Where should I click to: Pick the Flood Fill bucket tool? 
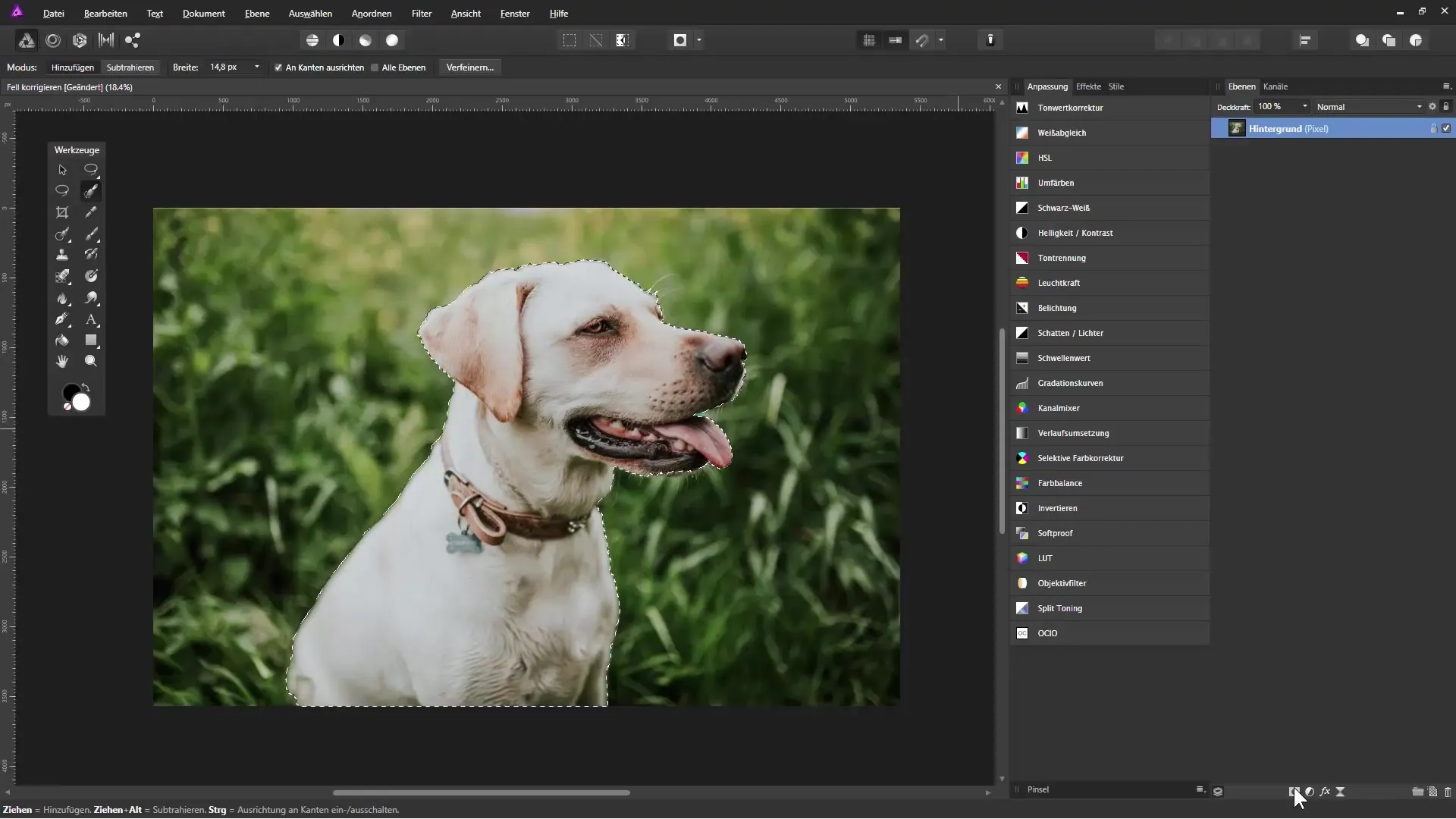(62, 340)
